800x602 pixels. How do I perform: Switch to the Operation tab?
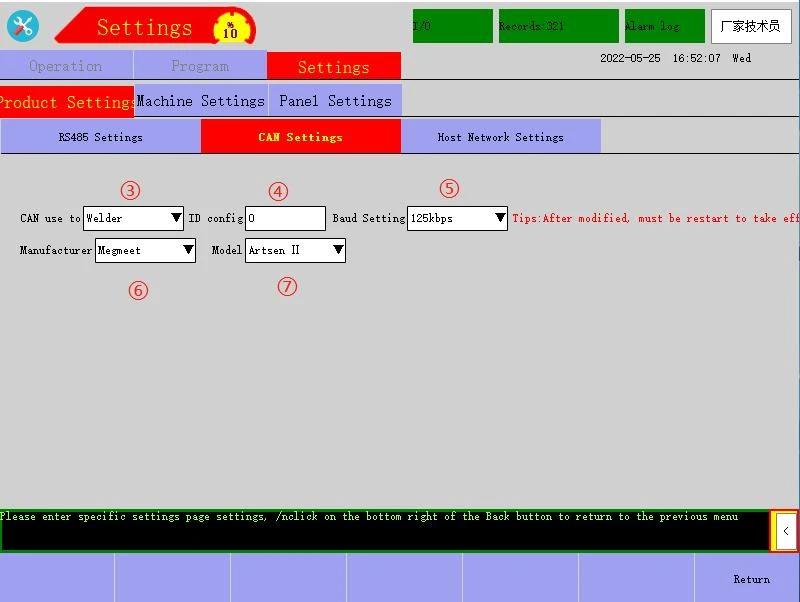pos(66,66)
